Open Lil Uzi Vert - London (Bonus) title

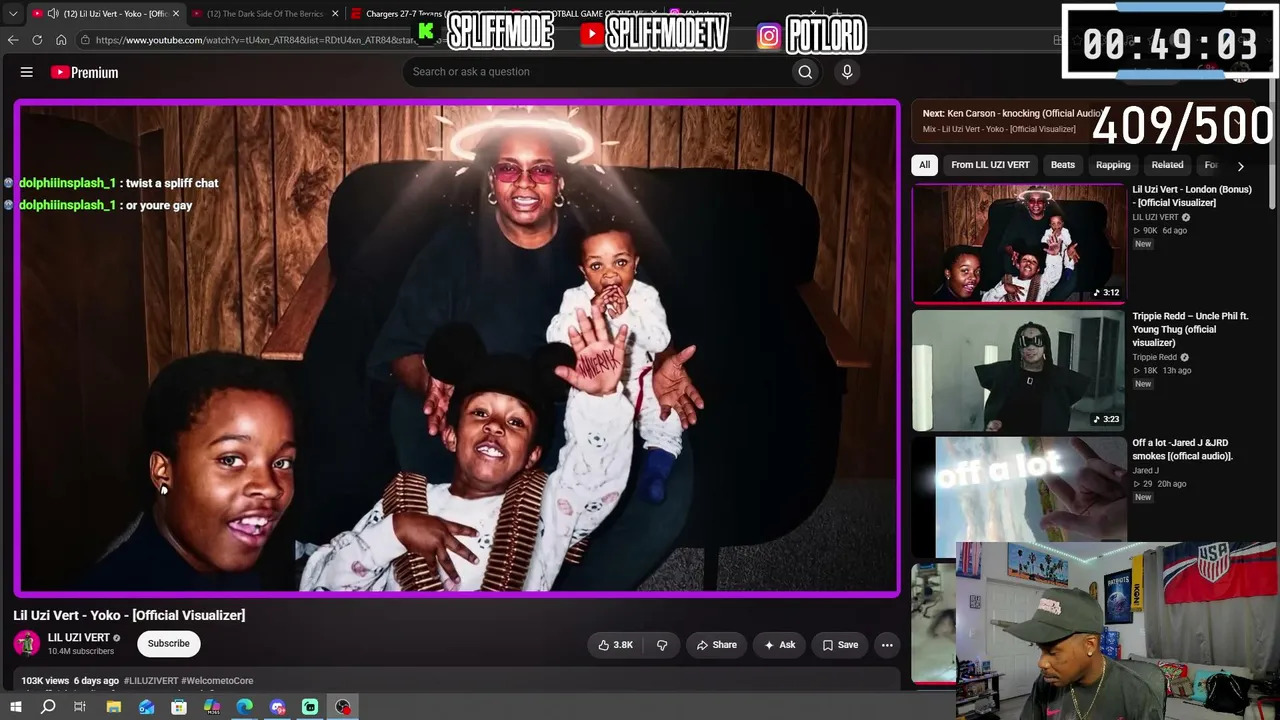(1192, 196)
